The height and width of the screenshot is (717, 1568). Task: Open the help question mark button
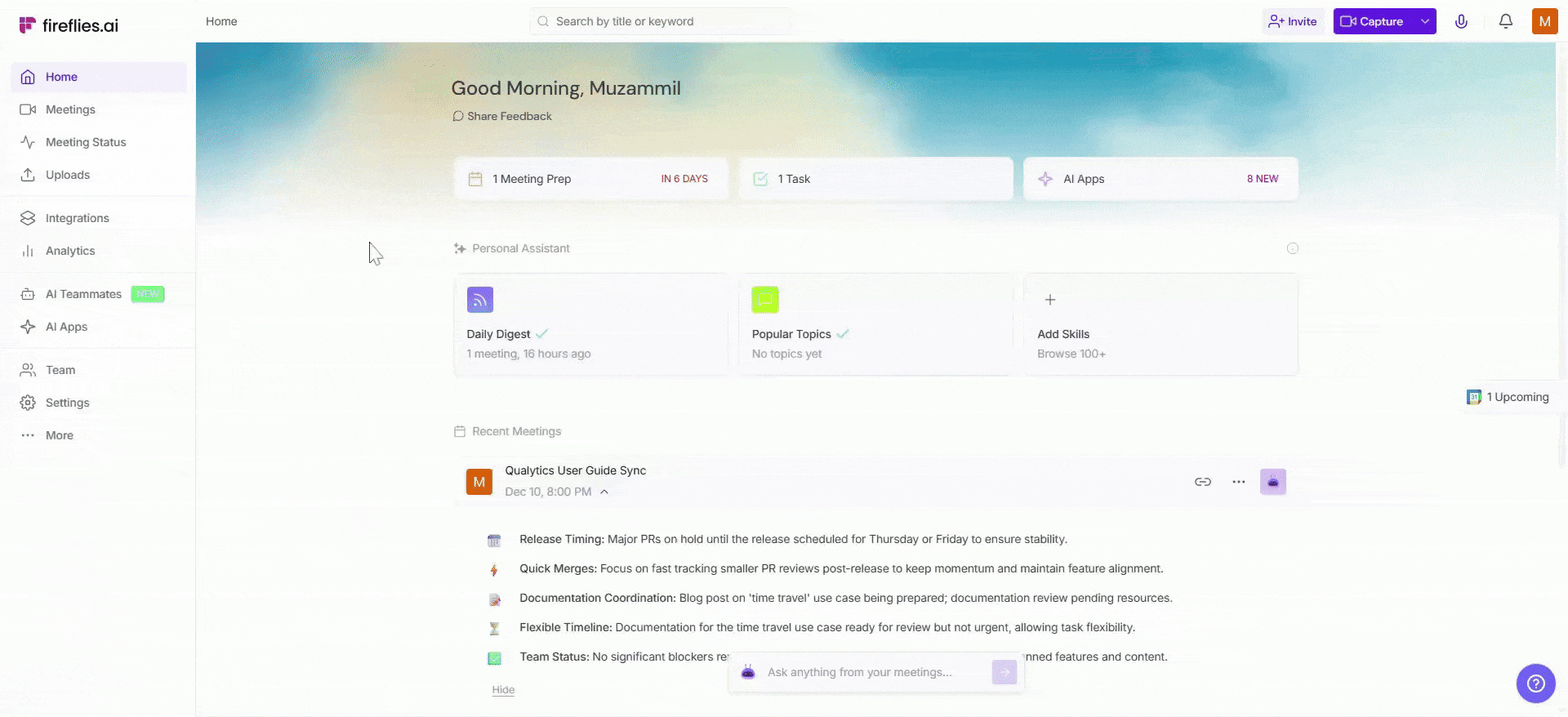pos(1536,684)
